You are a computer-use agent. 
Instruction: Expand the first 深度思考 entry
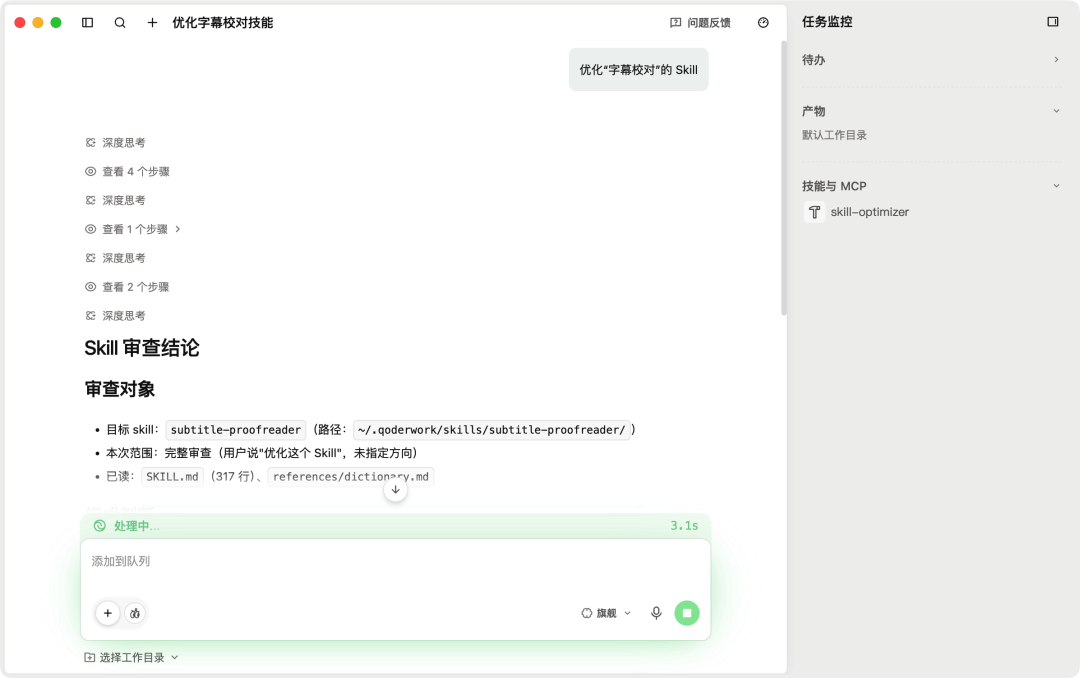coord(115,143)
